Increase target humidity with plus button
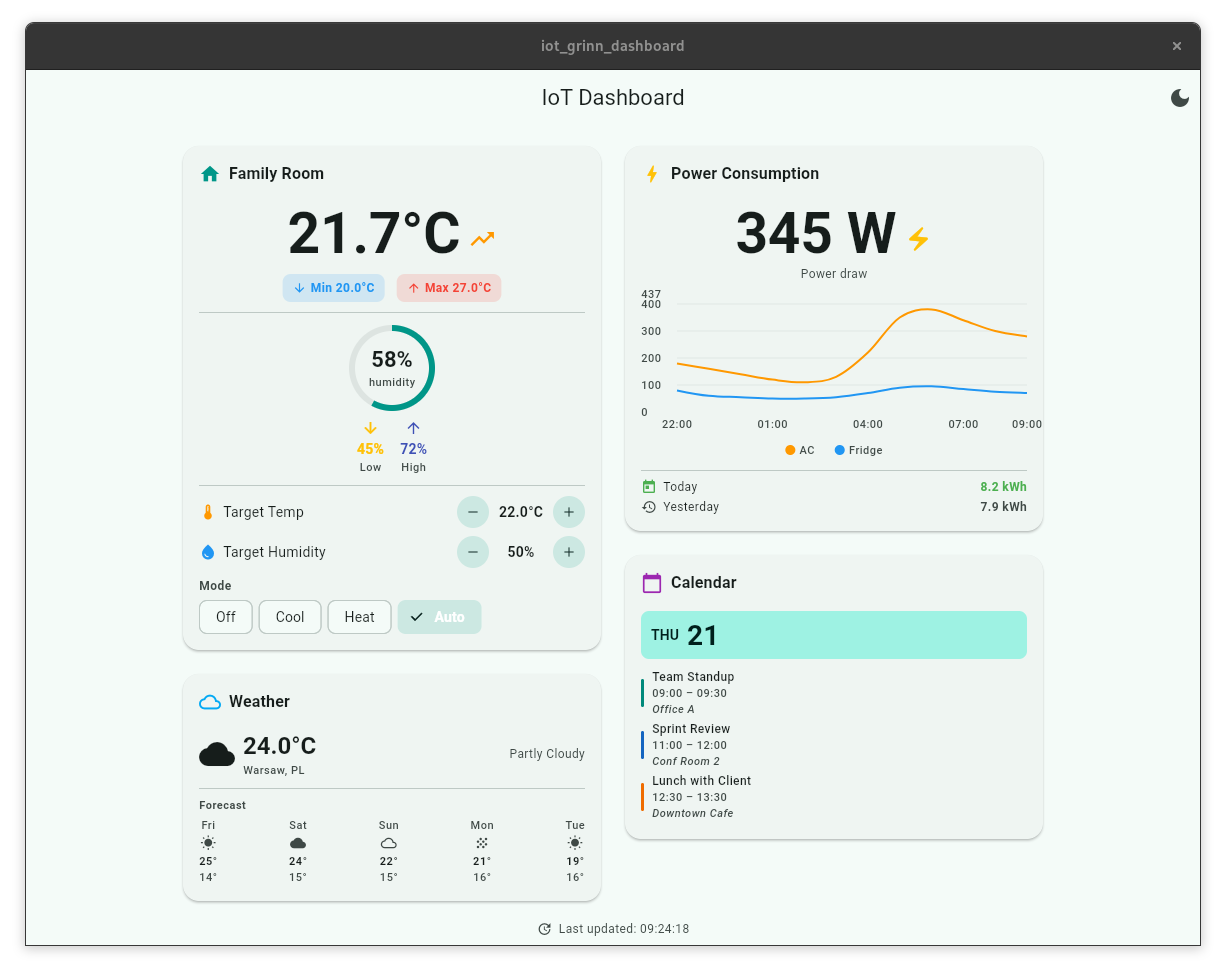 (x=569, y=552)
